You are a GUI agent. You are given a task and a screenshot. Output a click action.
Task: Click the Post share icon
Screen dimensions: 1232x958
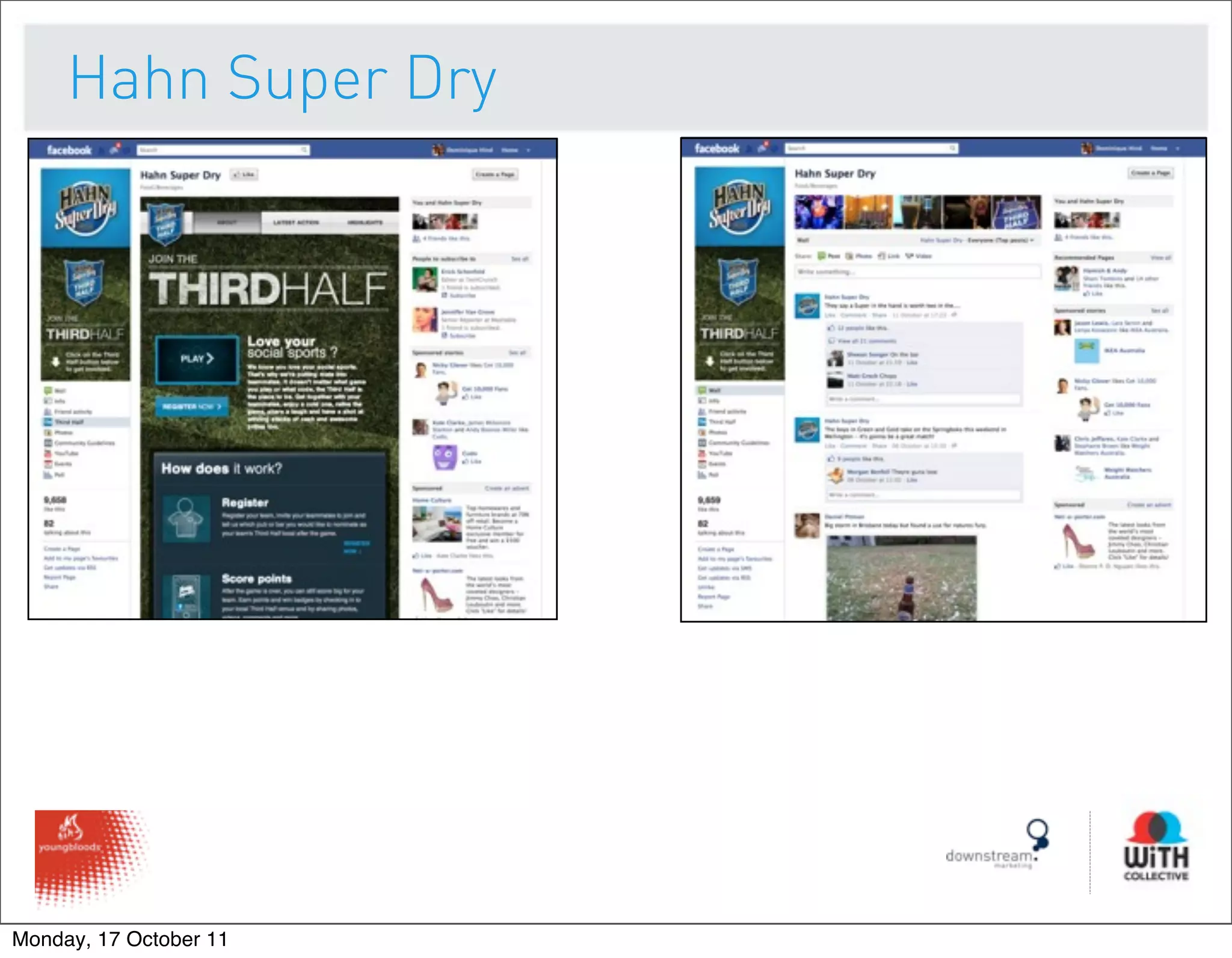pos(822,256)
